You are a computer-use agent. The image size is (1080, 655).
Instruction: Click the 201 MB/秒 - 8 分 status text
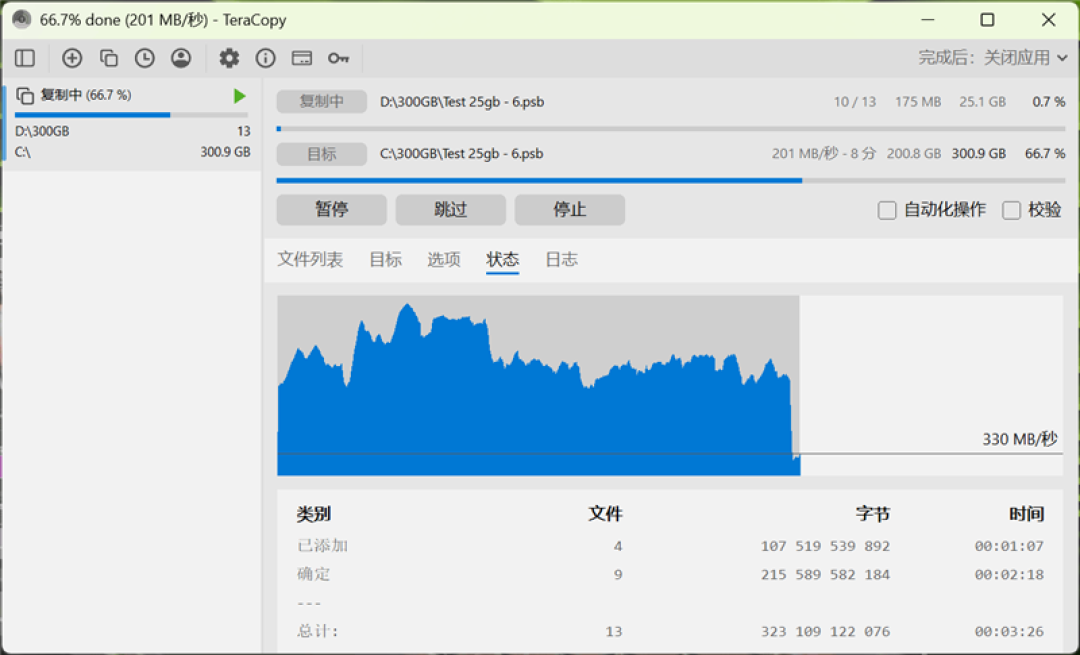pos(823,154)
